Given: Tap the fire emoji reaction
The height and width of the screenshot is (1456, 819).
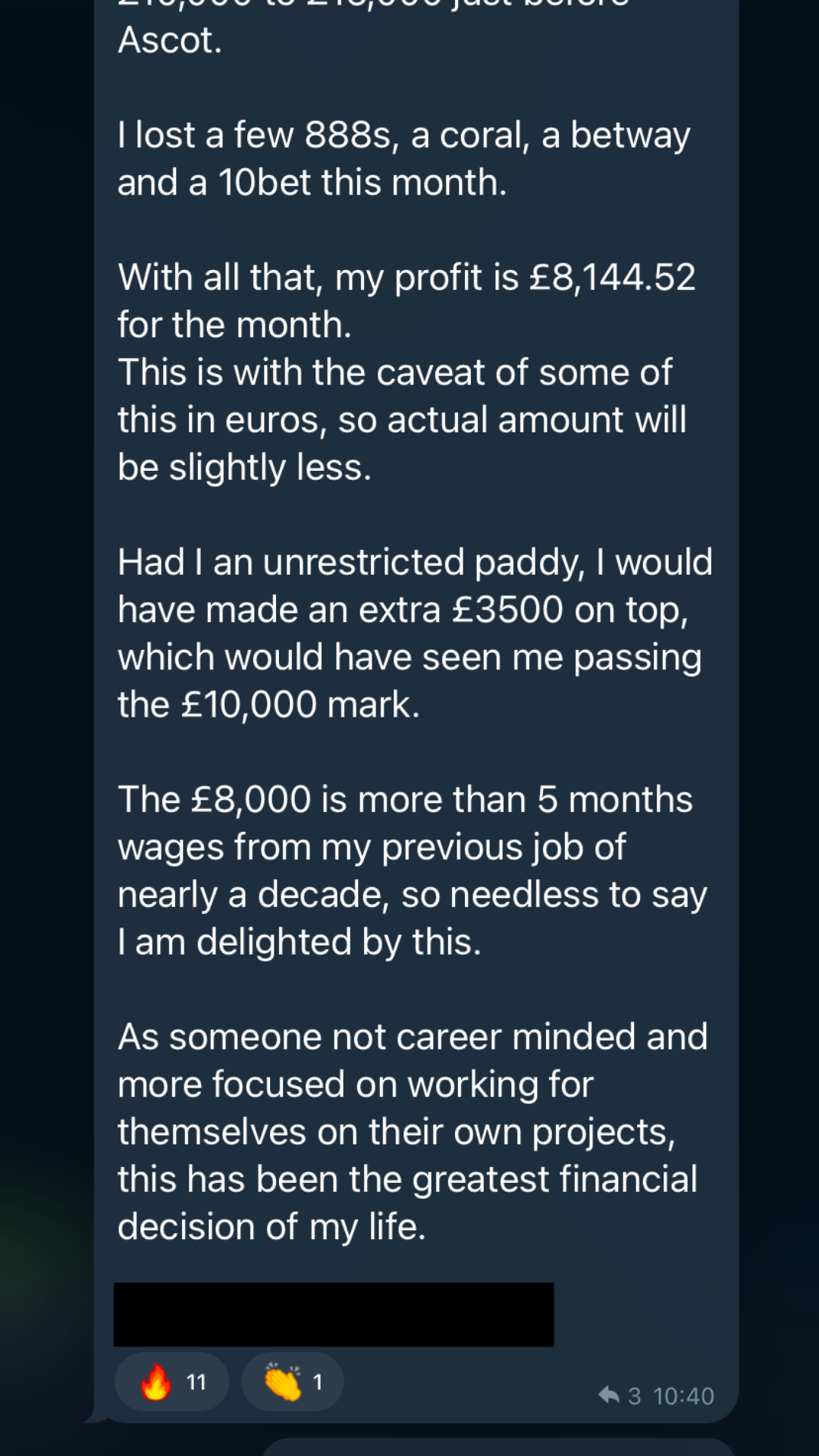Looking at the screenshot, I should [x=156, y=1382].
